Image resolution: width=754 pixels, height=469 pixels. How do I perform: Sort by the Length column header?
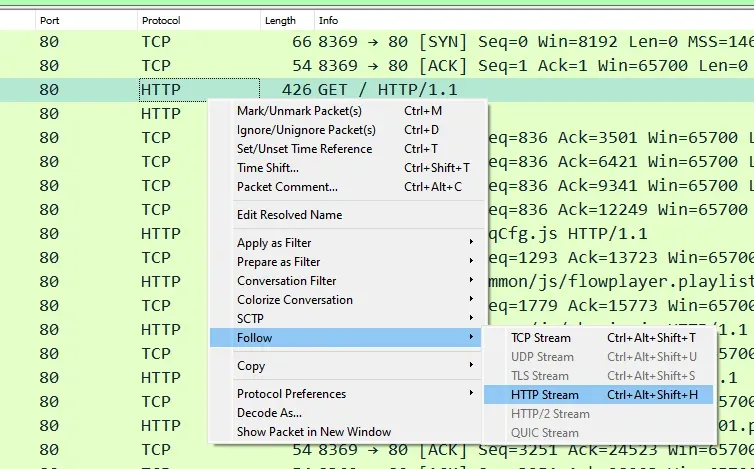(288, 21)
